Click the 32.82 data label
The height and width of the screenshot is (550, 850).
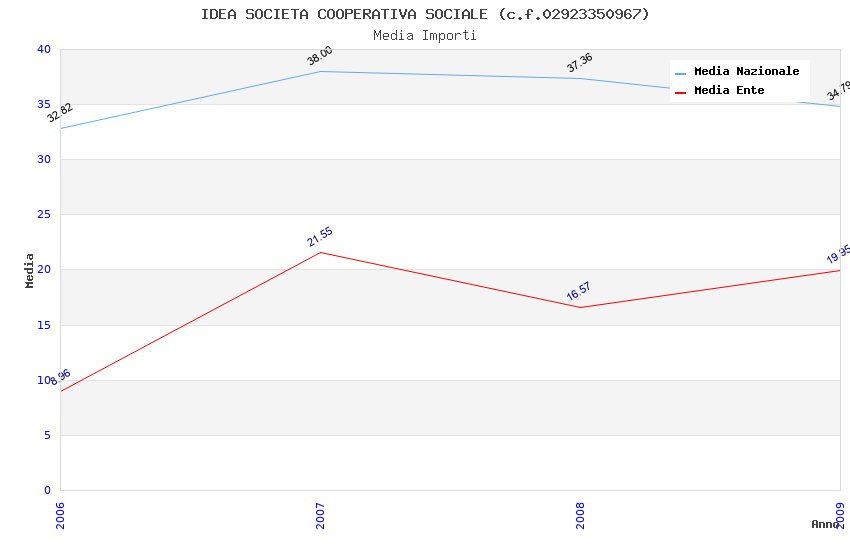click(60, 113)
